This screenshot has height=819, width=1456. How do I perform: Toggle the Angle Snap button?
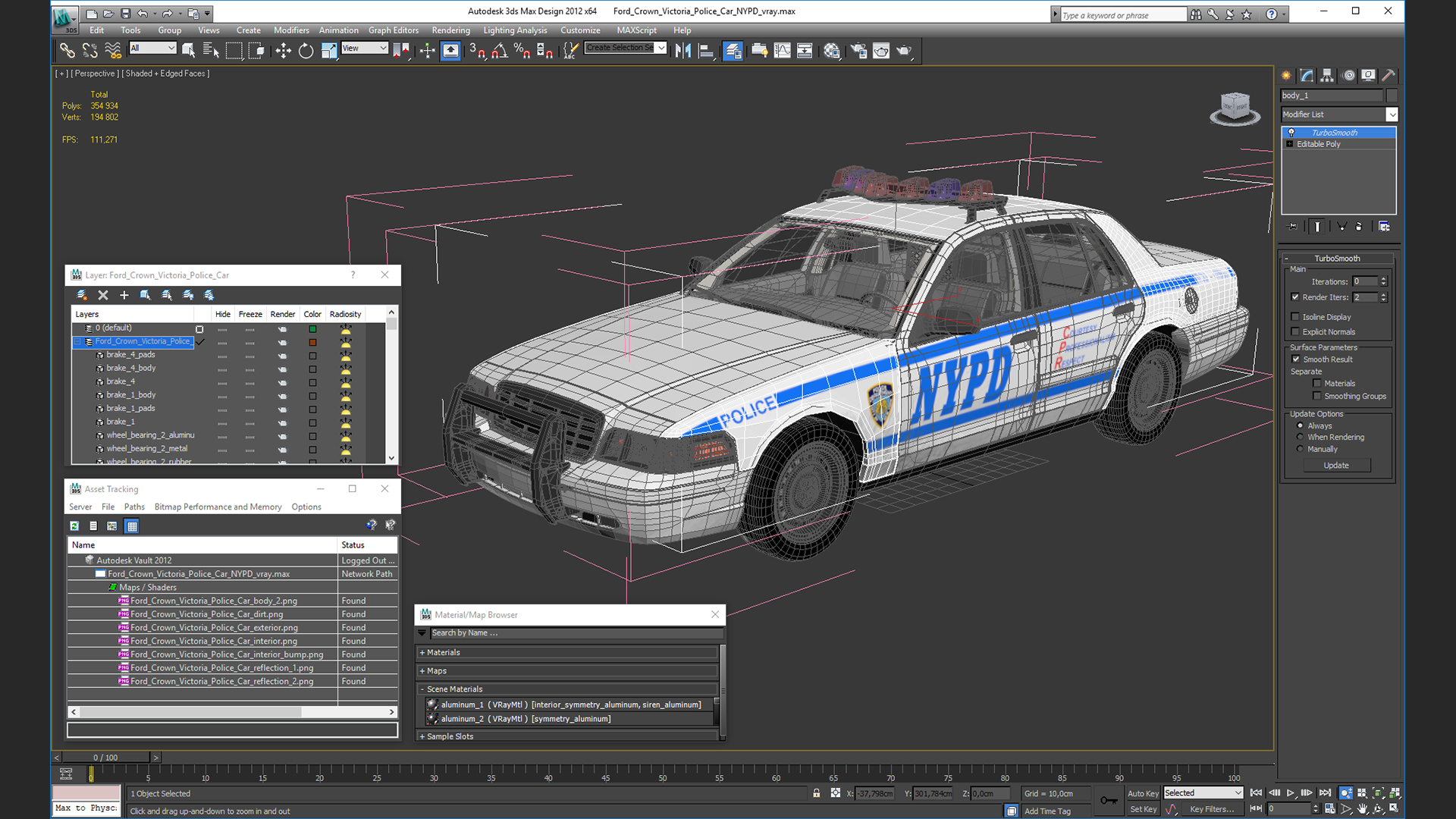click(500, 51)
